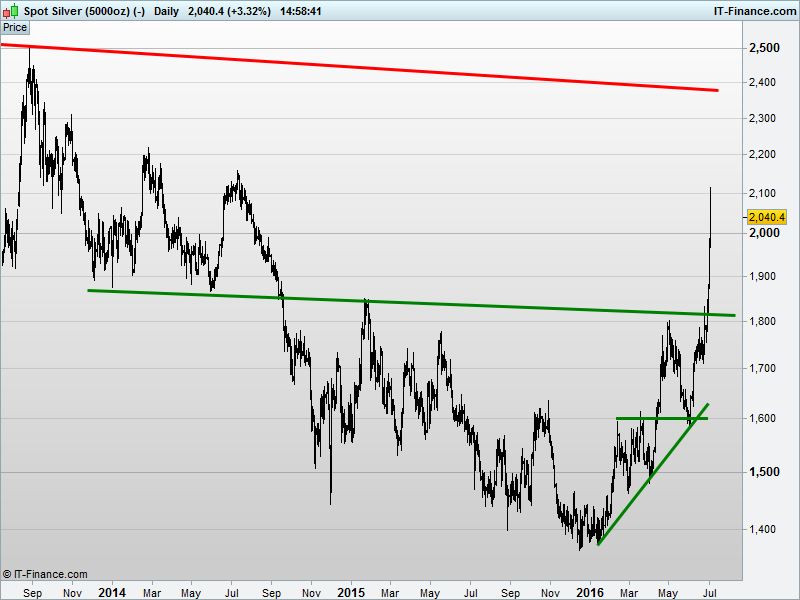Click the 'Daily' timeframe label

166,11
